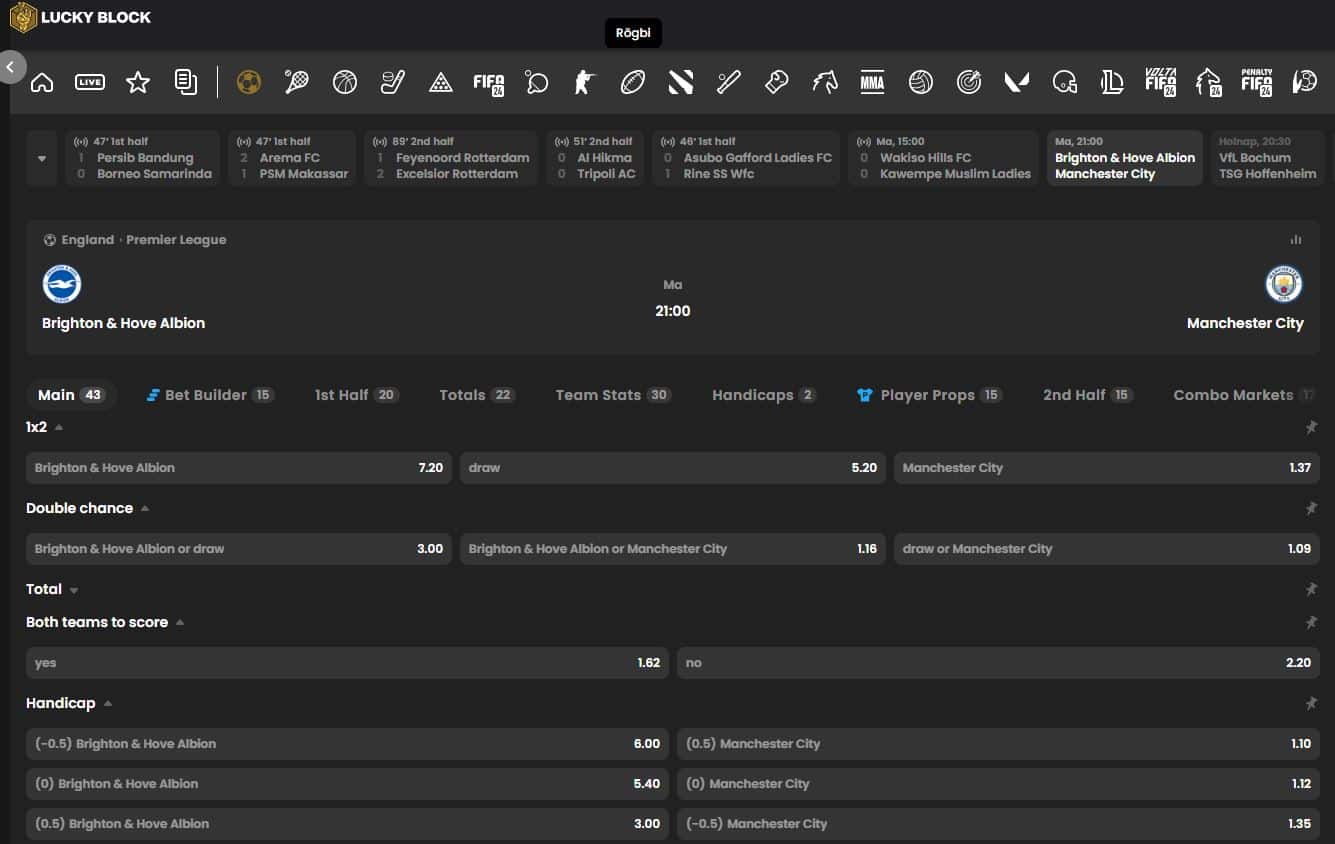
Task: Bet on draw at 5.20
Action: tap(673, 468)
